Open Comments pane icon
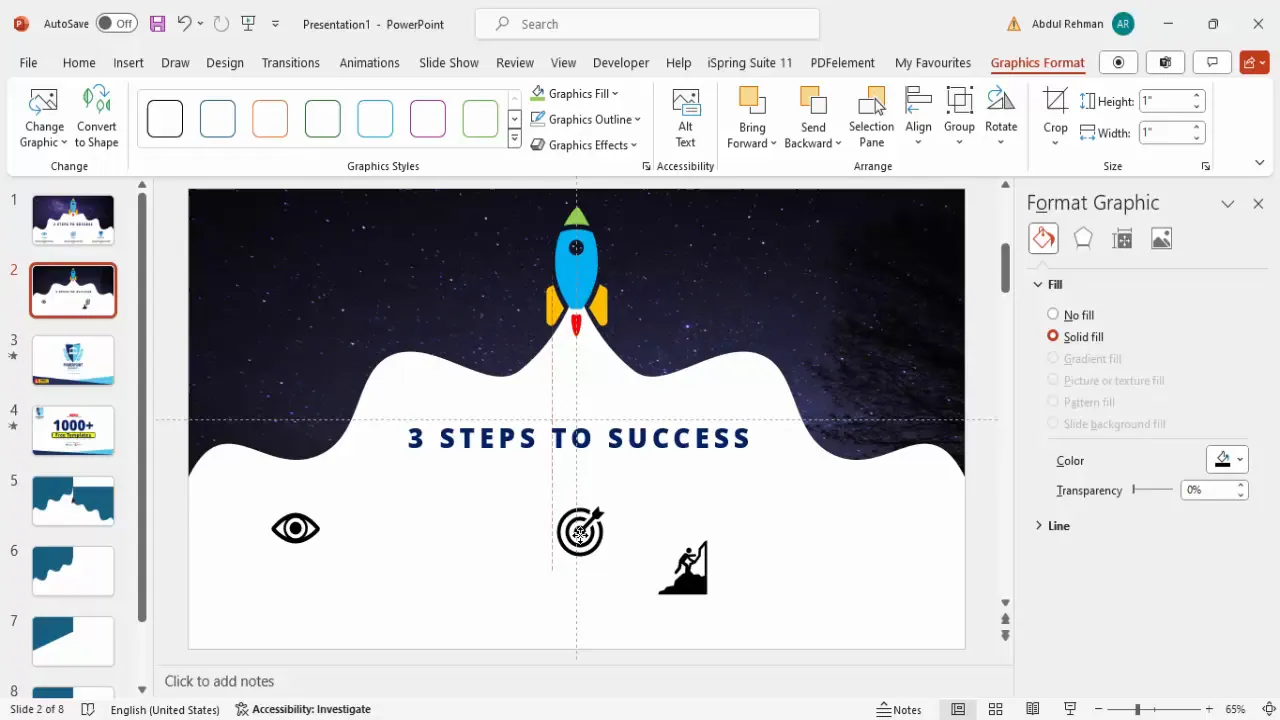The width and height of the screenshot is (1280, 720). 1212,62
